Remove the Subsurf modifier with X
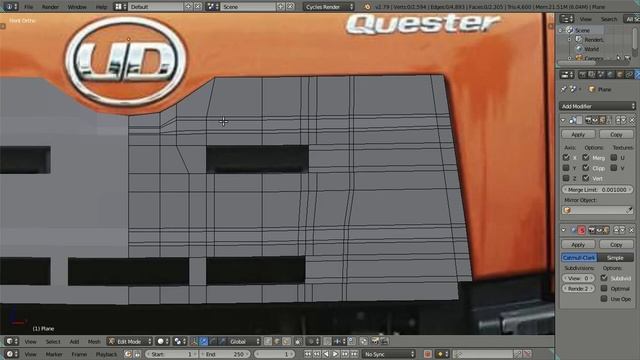640x360 pixels. pos(632,230)
